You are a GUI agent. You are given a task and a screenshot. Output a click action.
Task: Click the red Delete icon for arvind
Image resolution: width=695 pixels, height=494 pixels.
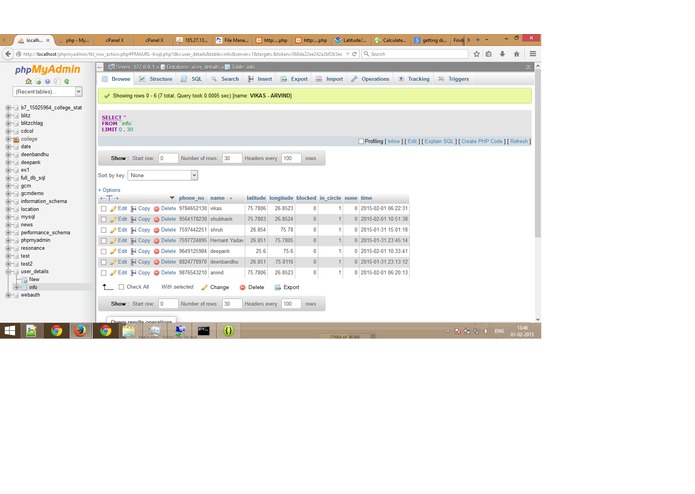[156, 273]
